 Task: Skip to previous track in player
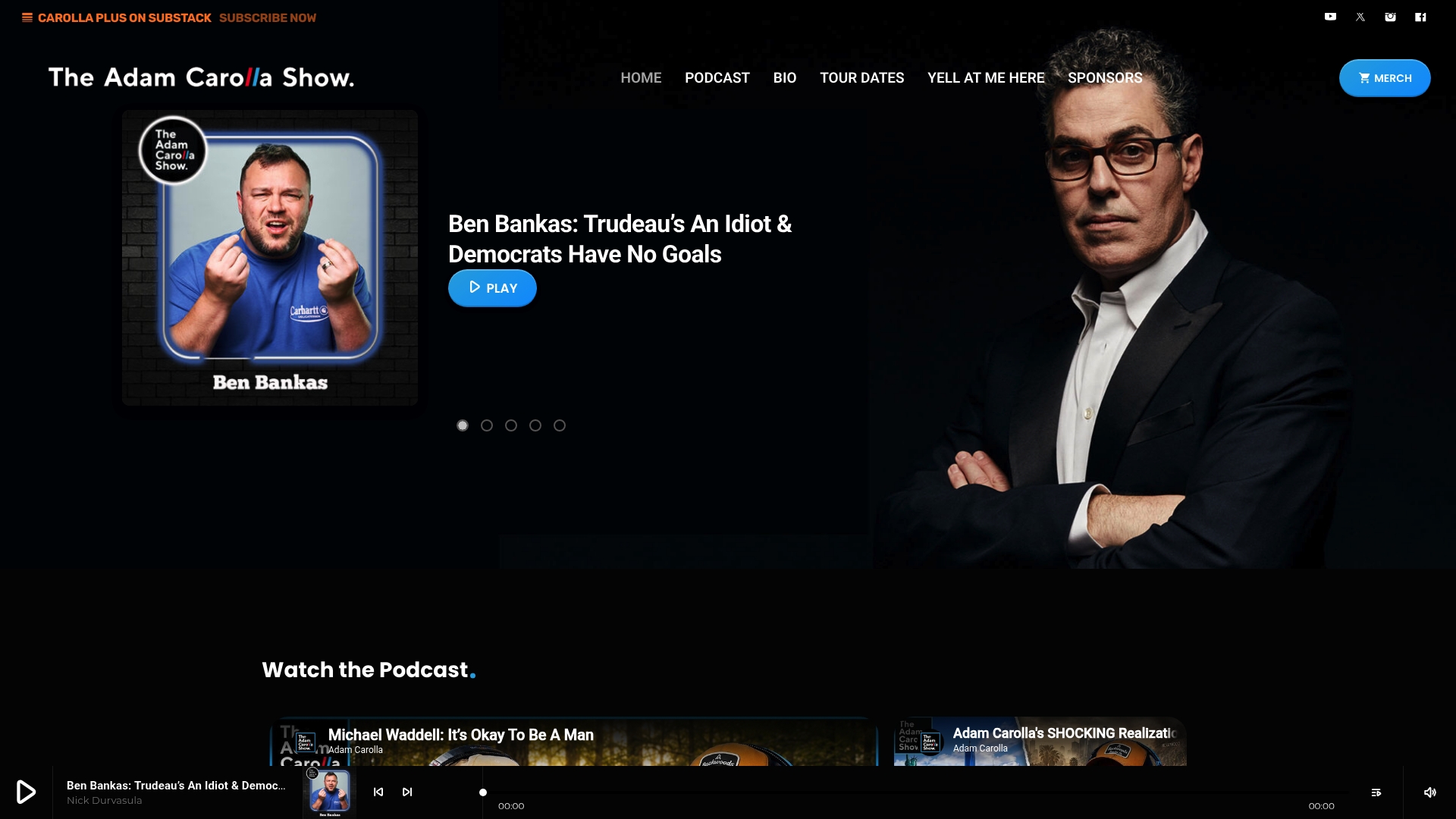click(378, 792)
